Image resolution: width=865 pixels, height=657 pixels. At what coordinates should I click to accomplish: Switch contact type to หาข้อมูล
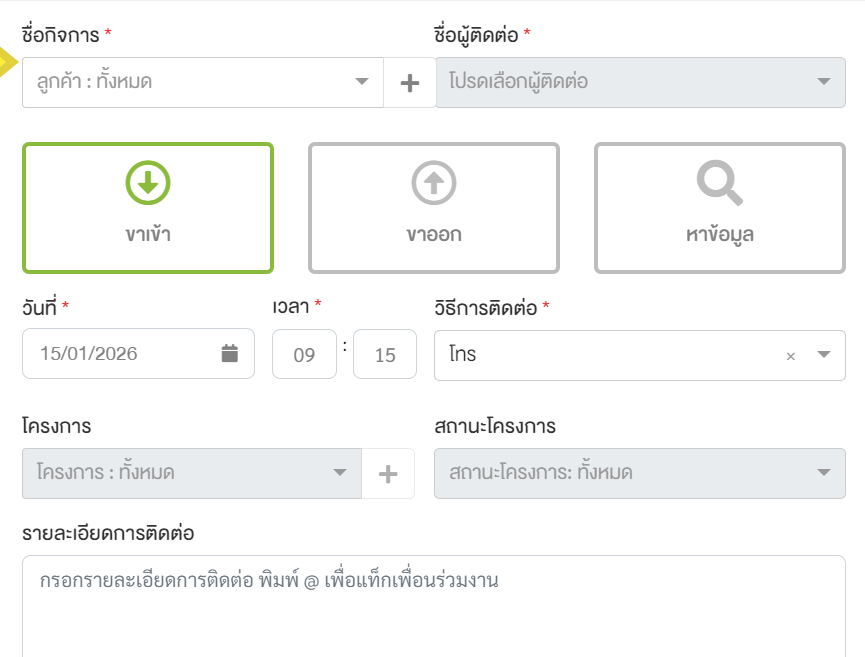coord(717,207)
